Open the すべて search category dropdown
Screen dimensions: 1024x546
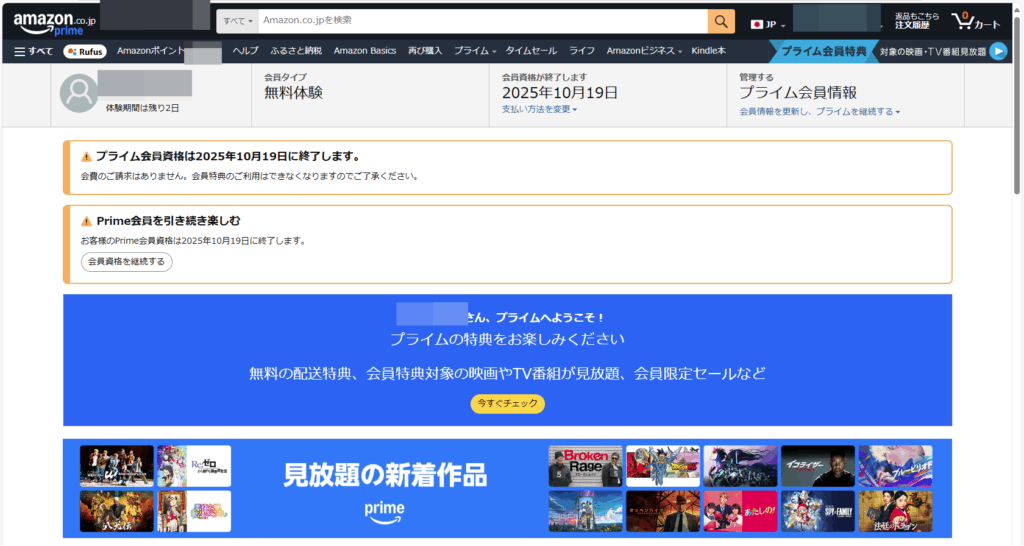pos(238,21)
